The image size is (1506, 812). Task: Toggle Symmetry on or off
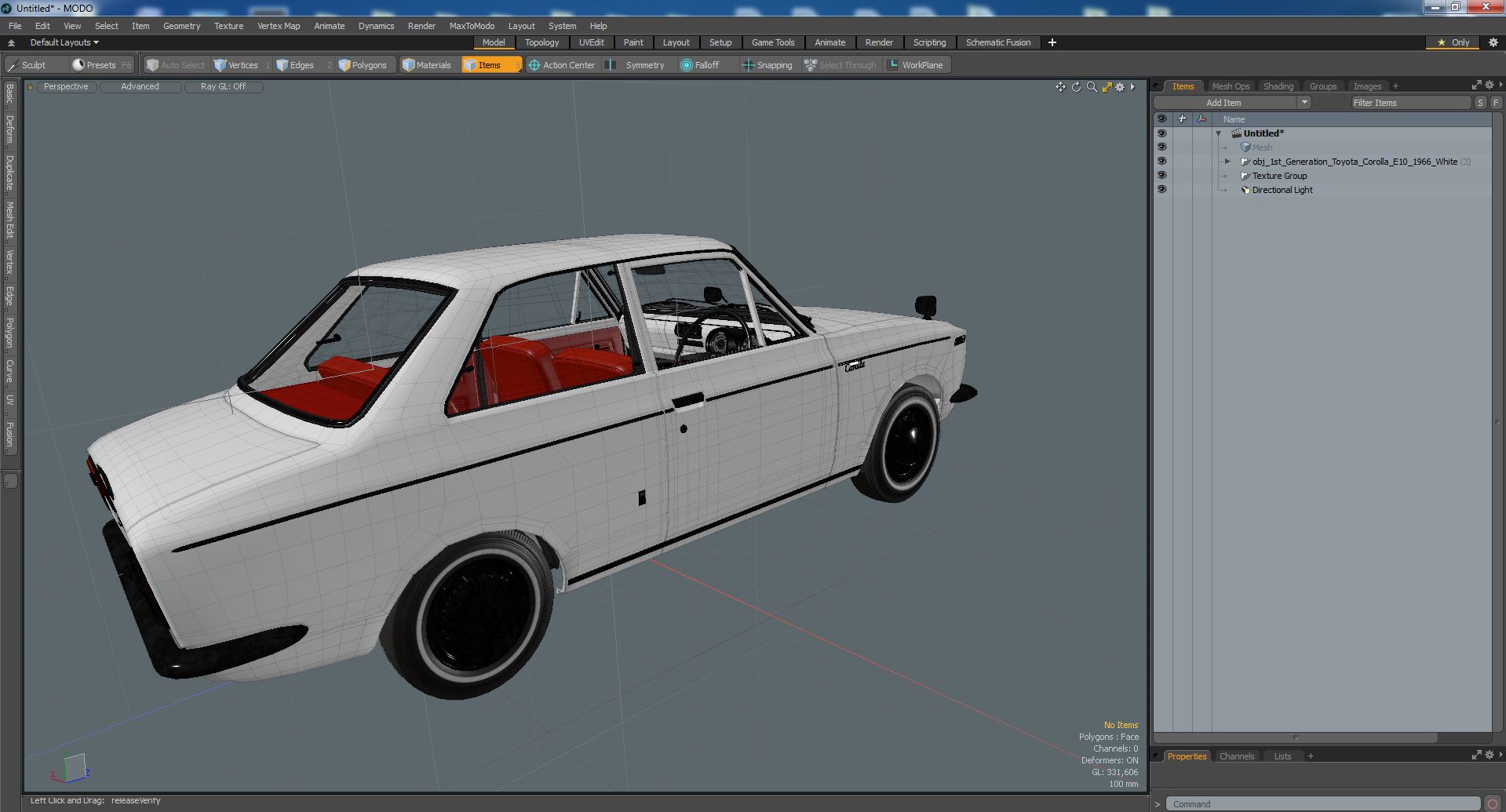[x=636, y=65]
